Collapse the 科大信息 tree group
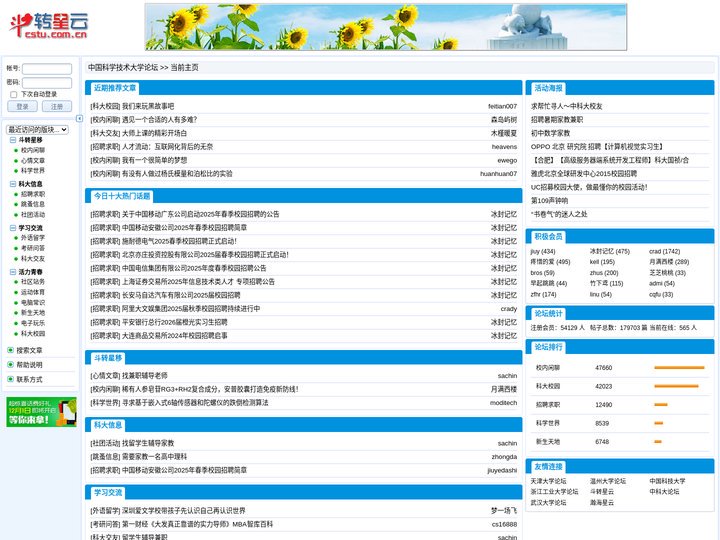Image resolution: width=720 pixels, height=540 pixels. (13, 184)
